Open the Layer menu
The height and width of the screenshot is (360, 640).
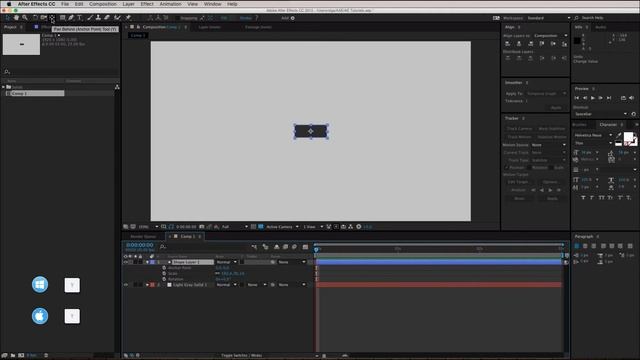(x=128, y=4)
